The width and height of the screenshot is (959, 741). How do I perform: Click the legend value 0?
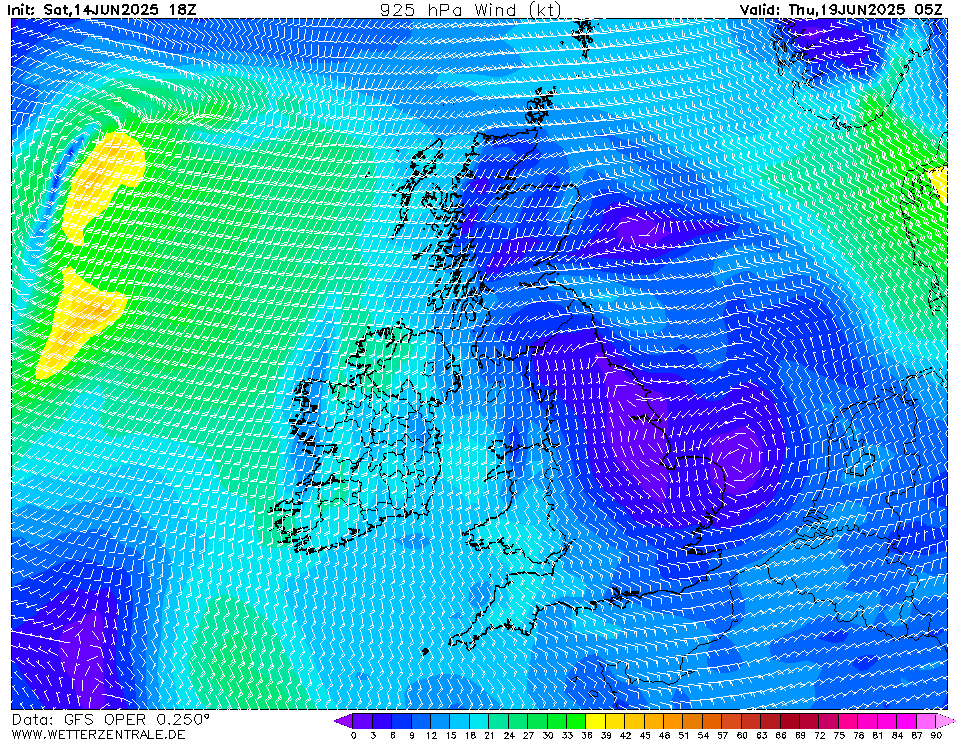click(354, 735)
